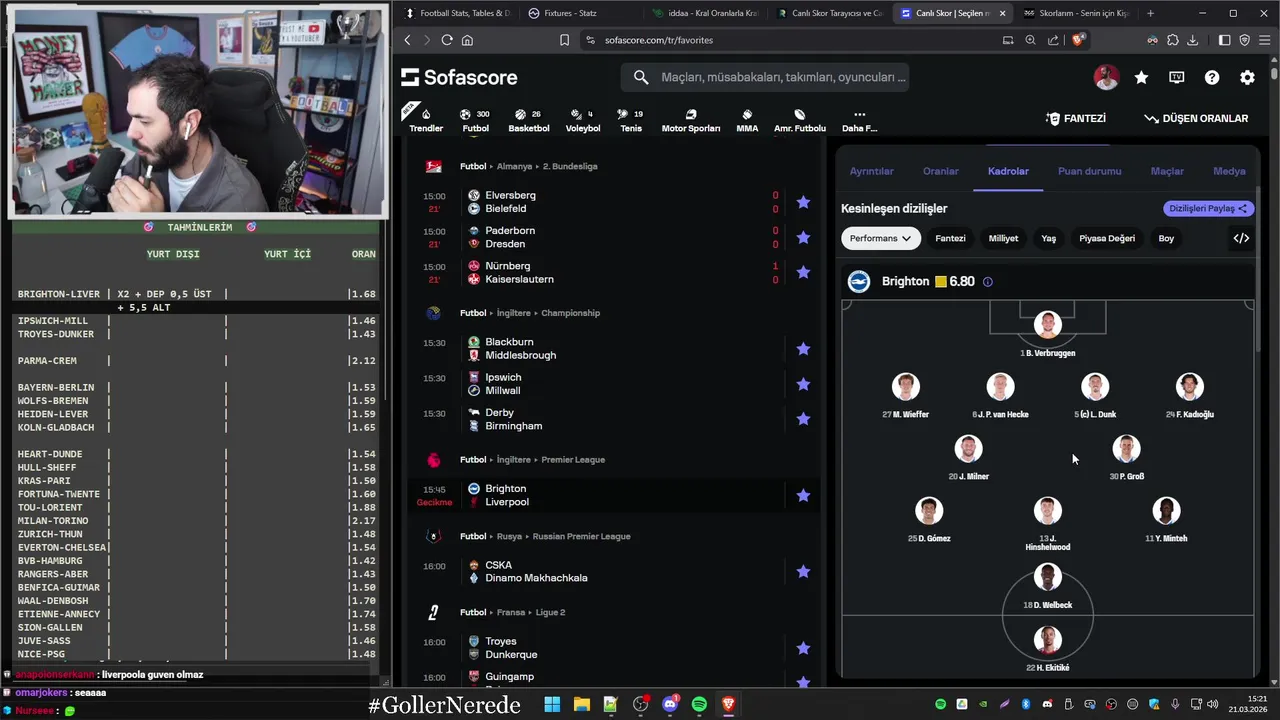The height and width of the screenshot is (720, 1280).
Task: Open Spotify from the taskbar
Action: click(x=699, y=705)
